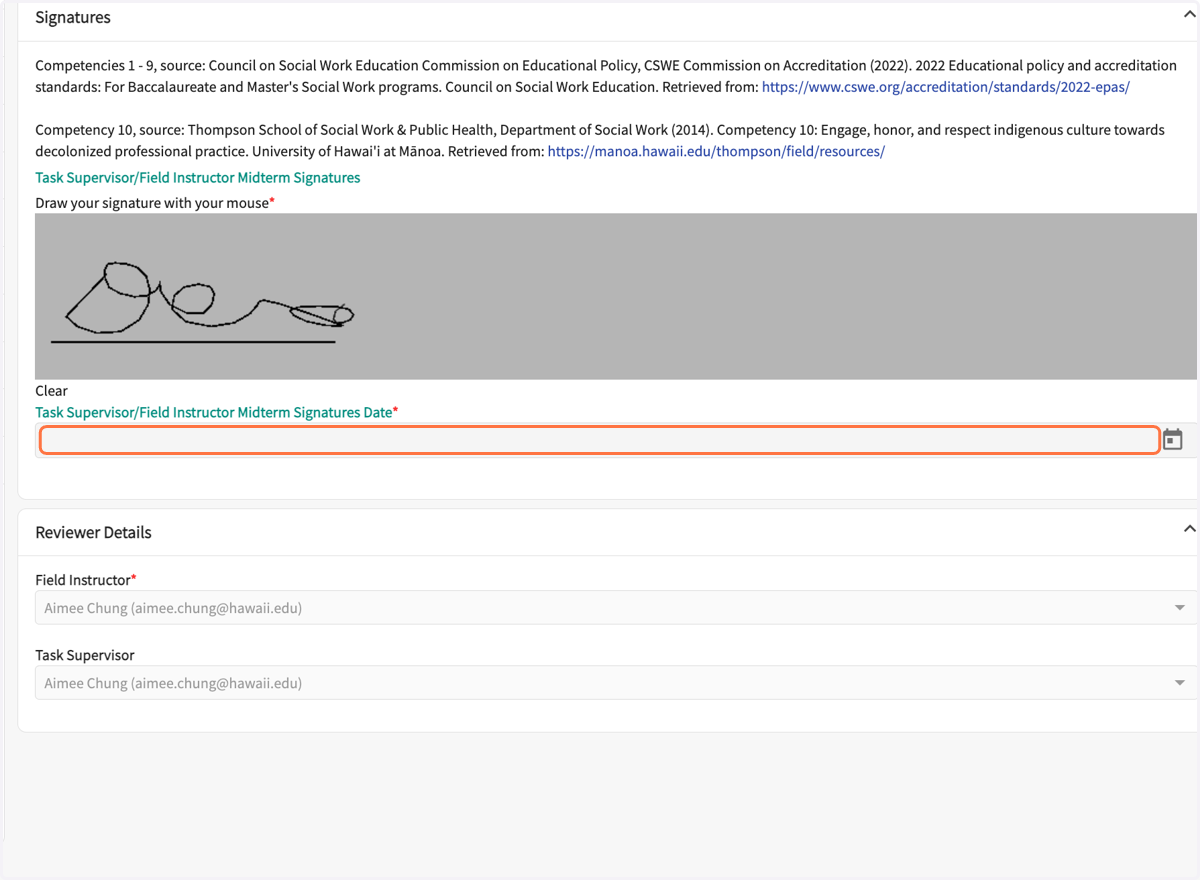
Task: Click the Field Instructor label
Action: click(x=85, y=580)
